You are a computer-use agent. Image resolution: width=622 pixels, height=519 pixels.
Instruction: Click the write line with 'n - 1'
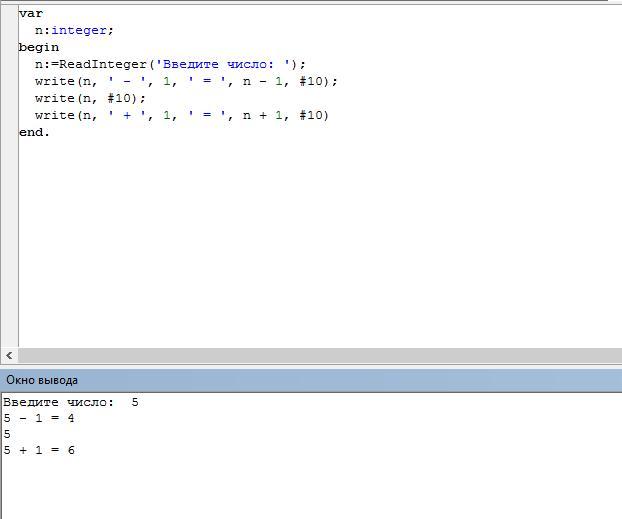click(186, 81)
